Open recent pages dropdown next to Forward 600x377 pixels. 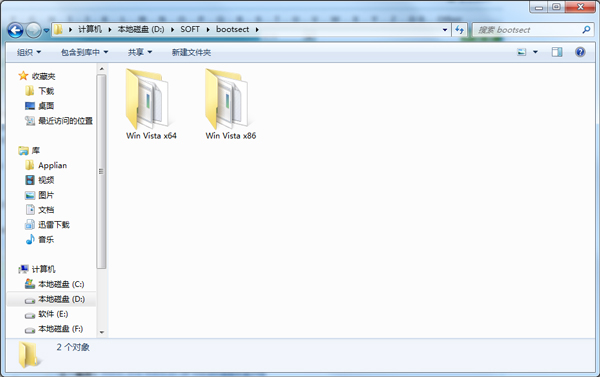(x=46, y=30)
